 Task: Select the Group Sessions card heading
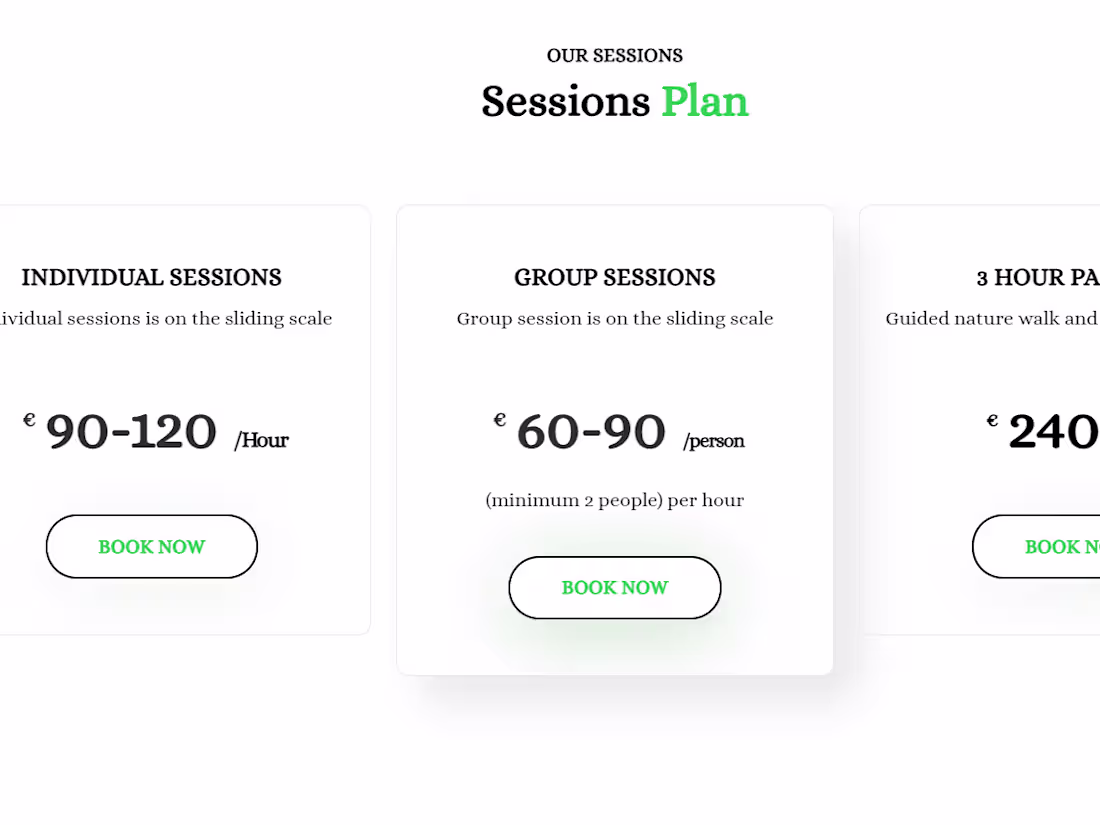(x=615, y=277)
